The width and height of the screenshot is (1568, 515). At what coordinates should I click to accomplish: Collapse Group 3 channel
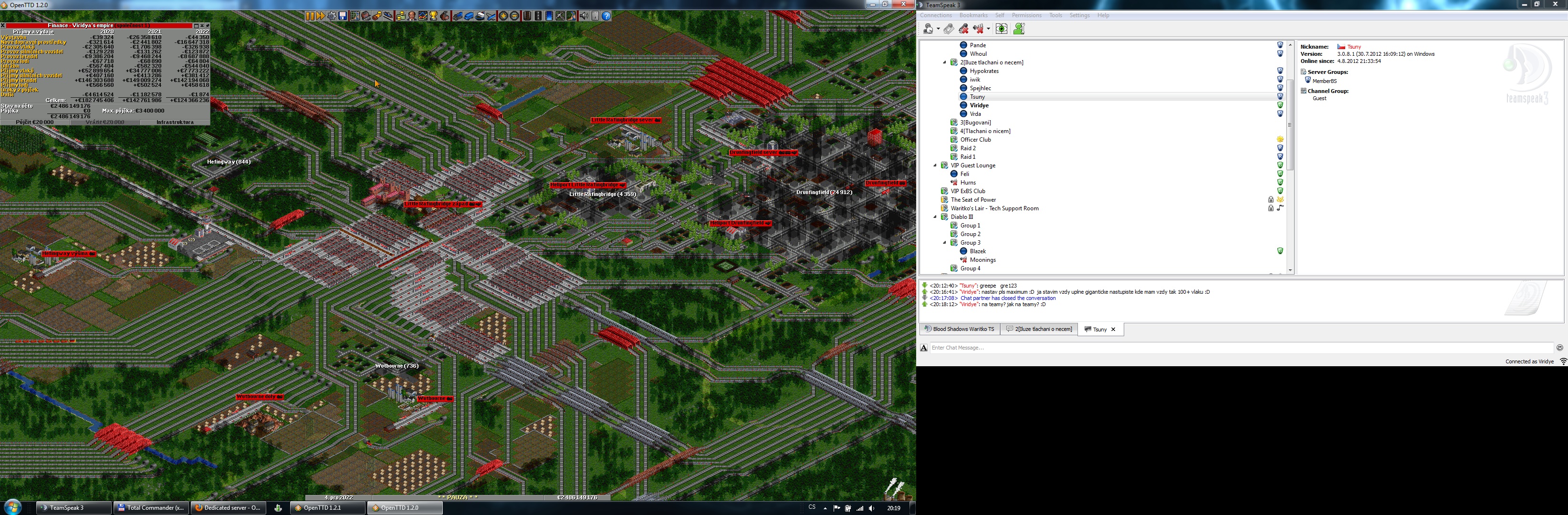[x=945, y=243]
